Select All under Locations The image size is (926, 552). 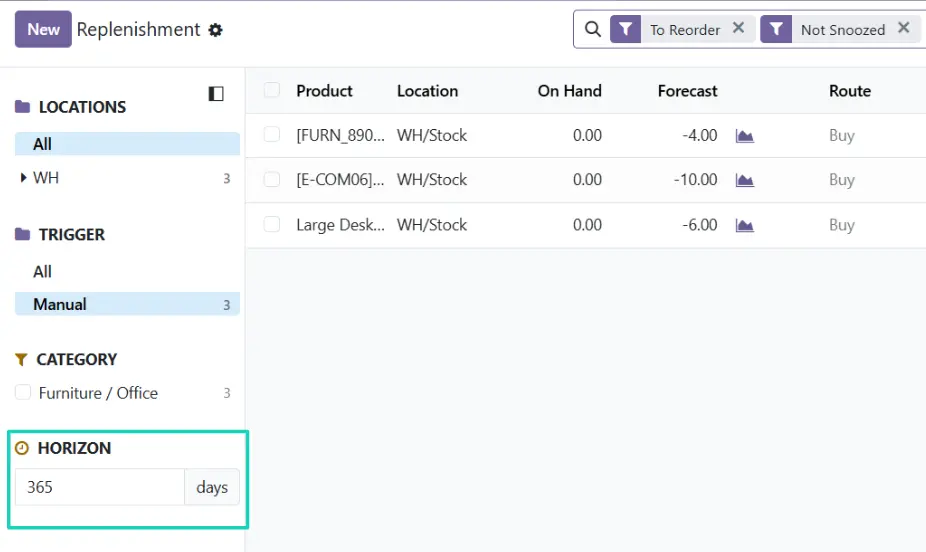[127, 144]
